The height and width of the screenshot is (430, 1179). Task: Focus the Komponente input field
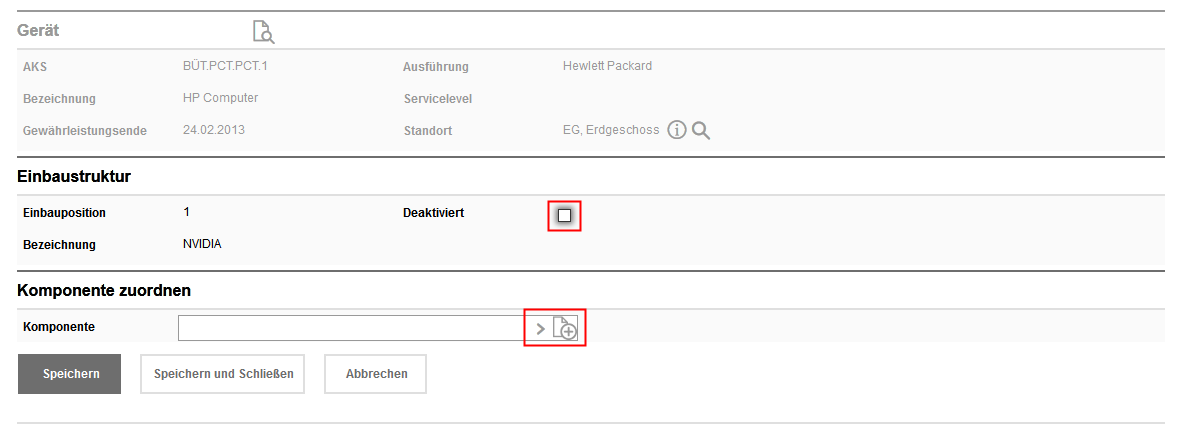[350, 328]
